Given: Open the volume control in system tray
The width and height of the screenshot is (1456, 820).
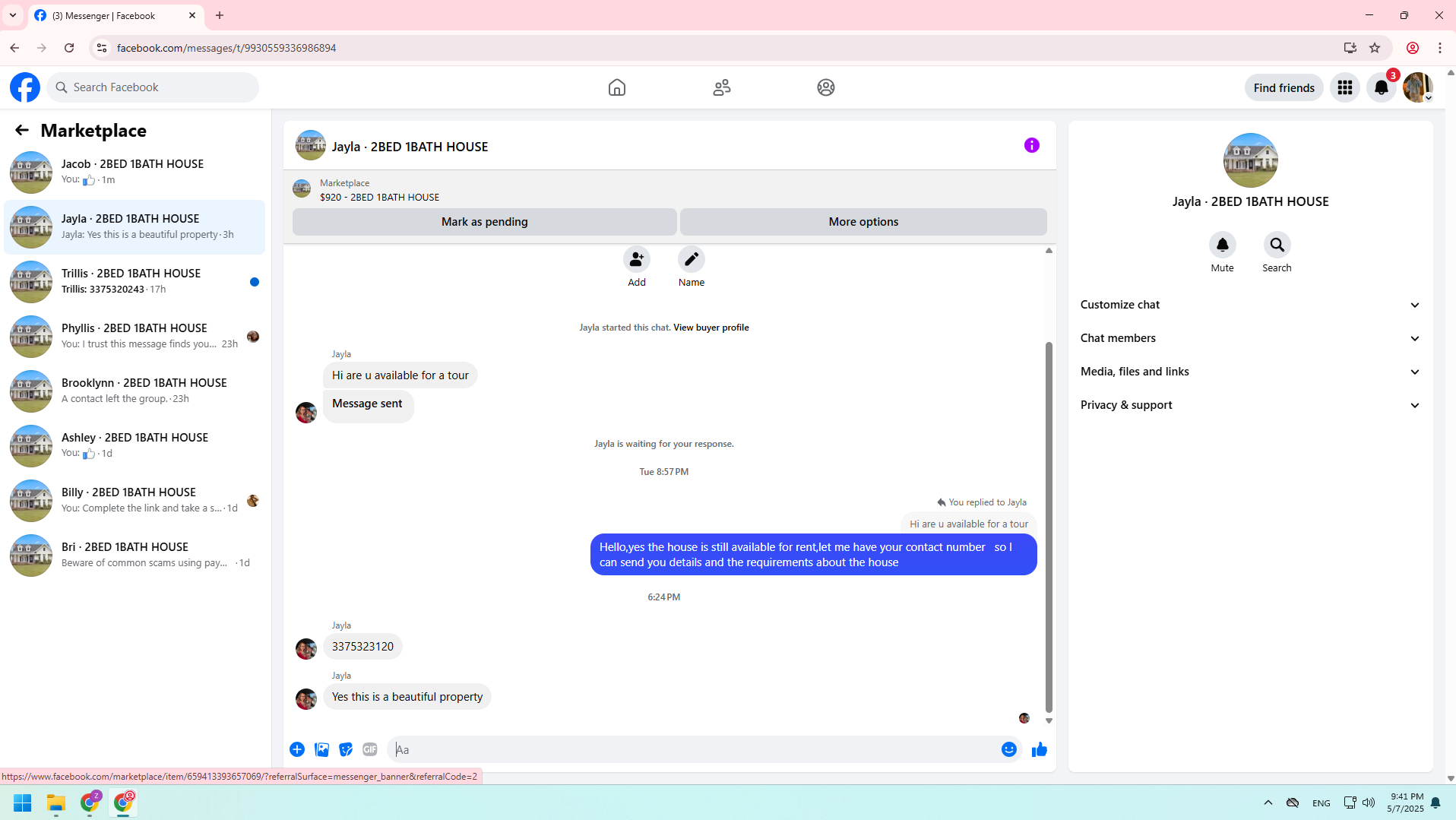Looking at the screenshot, I should (x=1369, y=803).
